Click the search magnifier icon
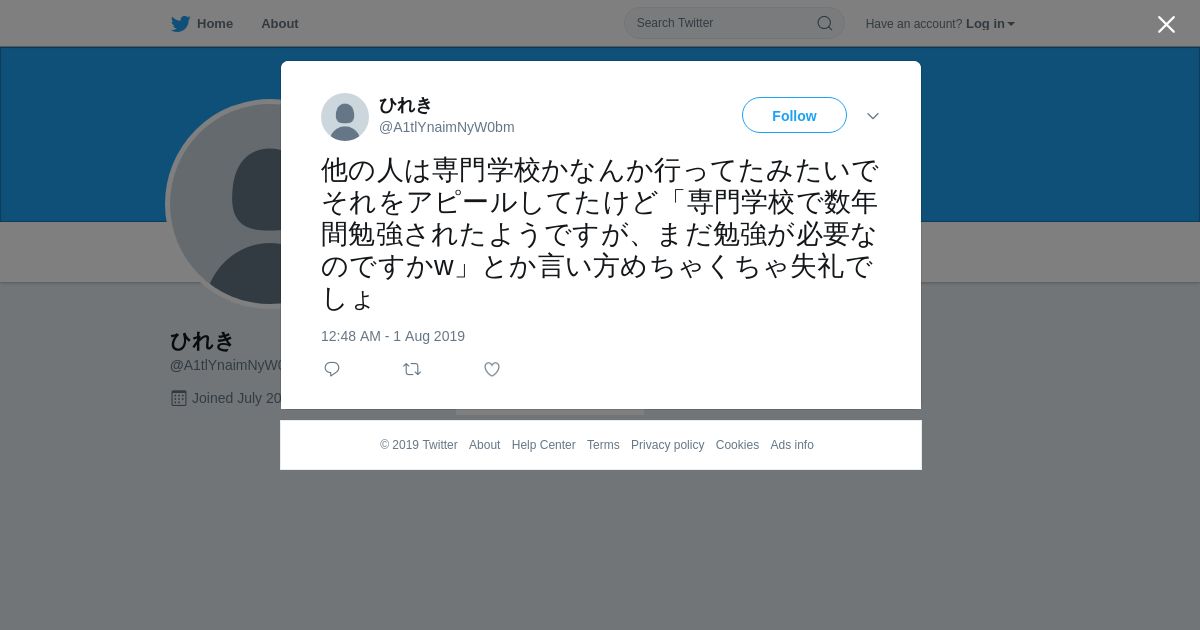Image resolution: width=1200 pixels, height=630 pixels. tap(825, 23)
